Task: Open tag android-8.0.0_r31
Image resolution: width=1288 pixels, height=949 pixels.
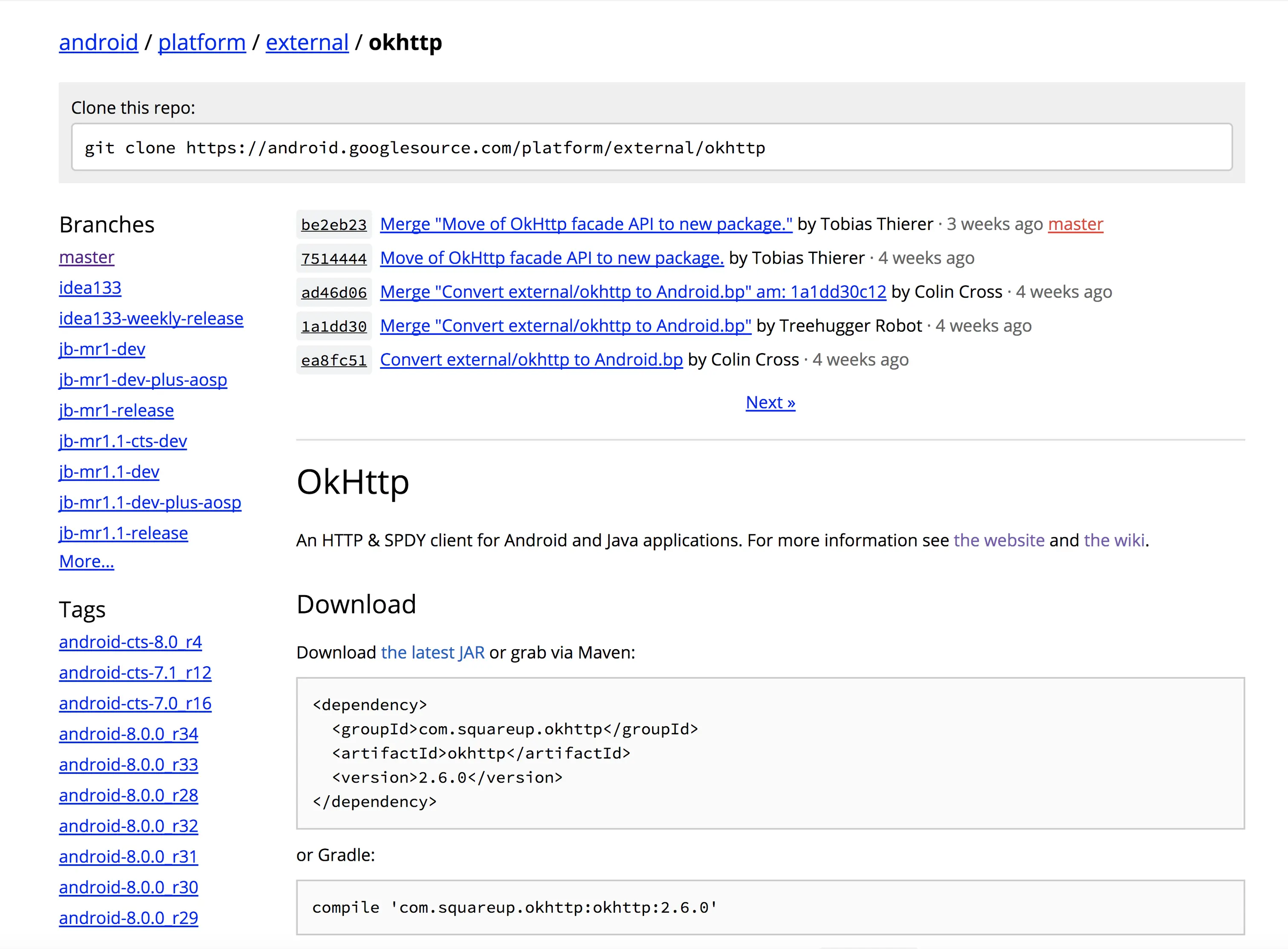Action: click(x=129, y=857)
